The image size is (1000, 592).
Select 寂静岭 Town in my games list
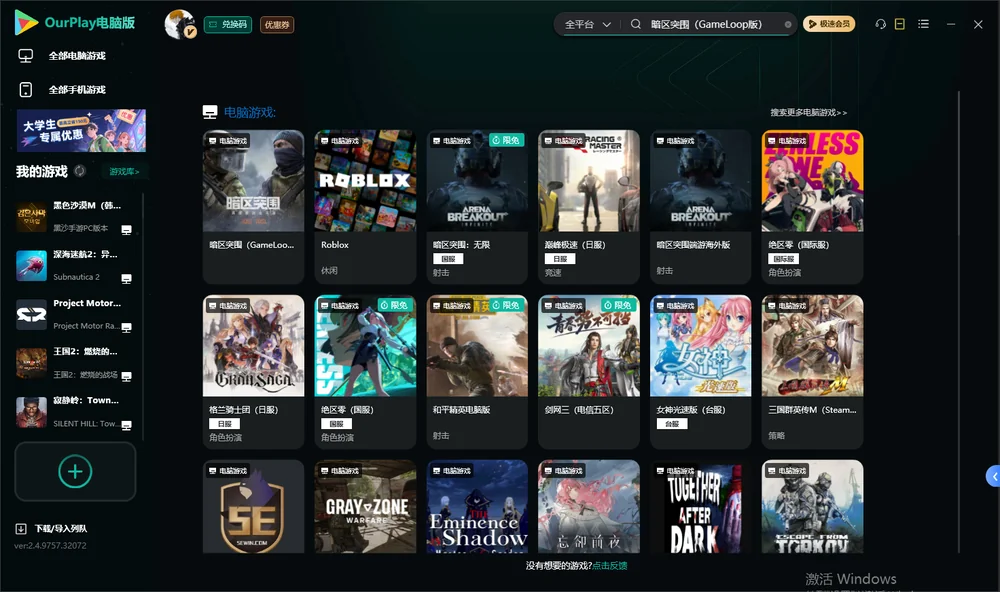pos(75,411)
